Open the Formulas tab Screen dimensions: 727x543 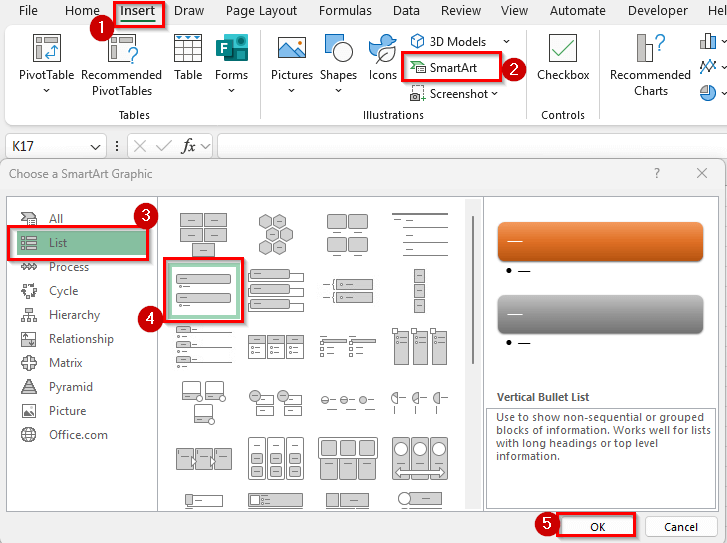(345, 11)
